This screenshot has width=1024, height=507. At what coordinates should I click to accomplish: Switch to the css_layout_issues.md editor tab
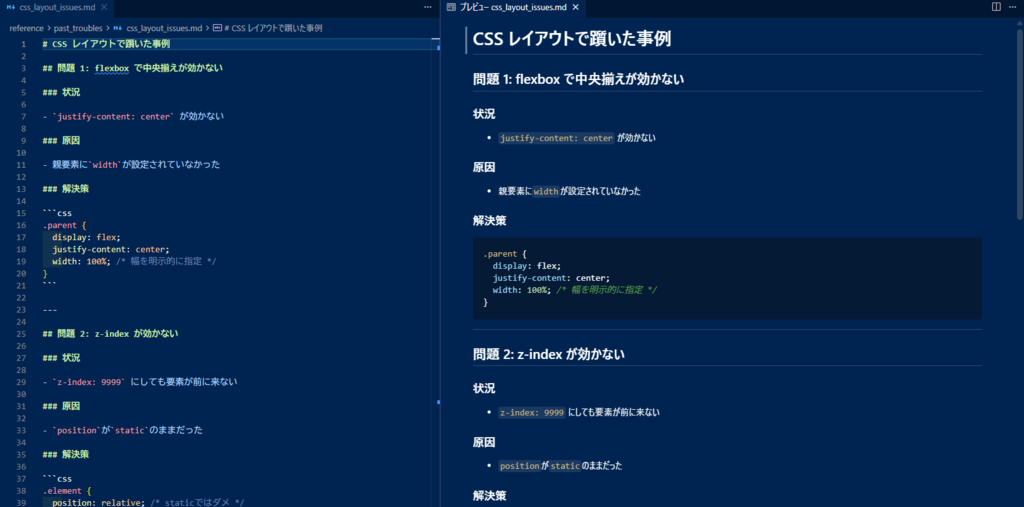[56, 7]
